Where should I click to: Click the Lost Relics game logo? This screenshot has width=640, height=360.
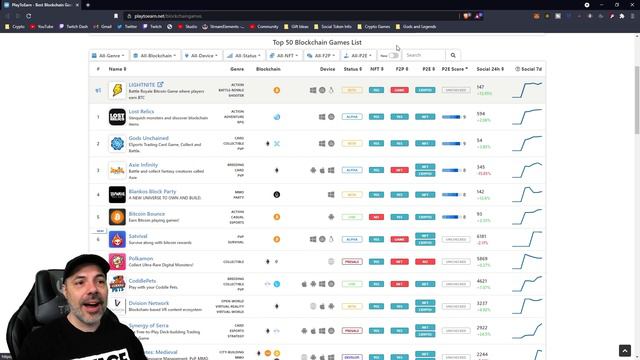117,117
